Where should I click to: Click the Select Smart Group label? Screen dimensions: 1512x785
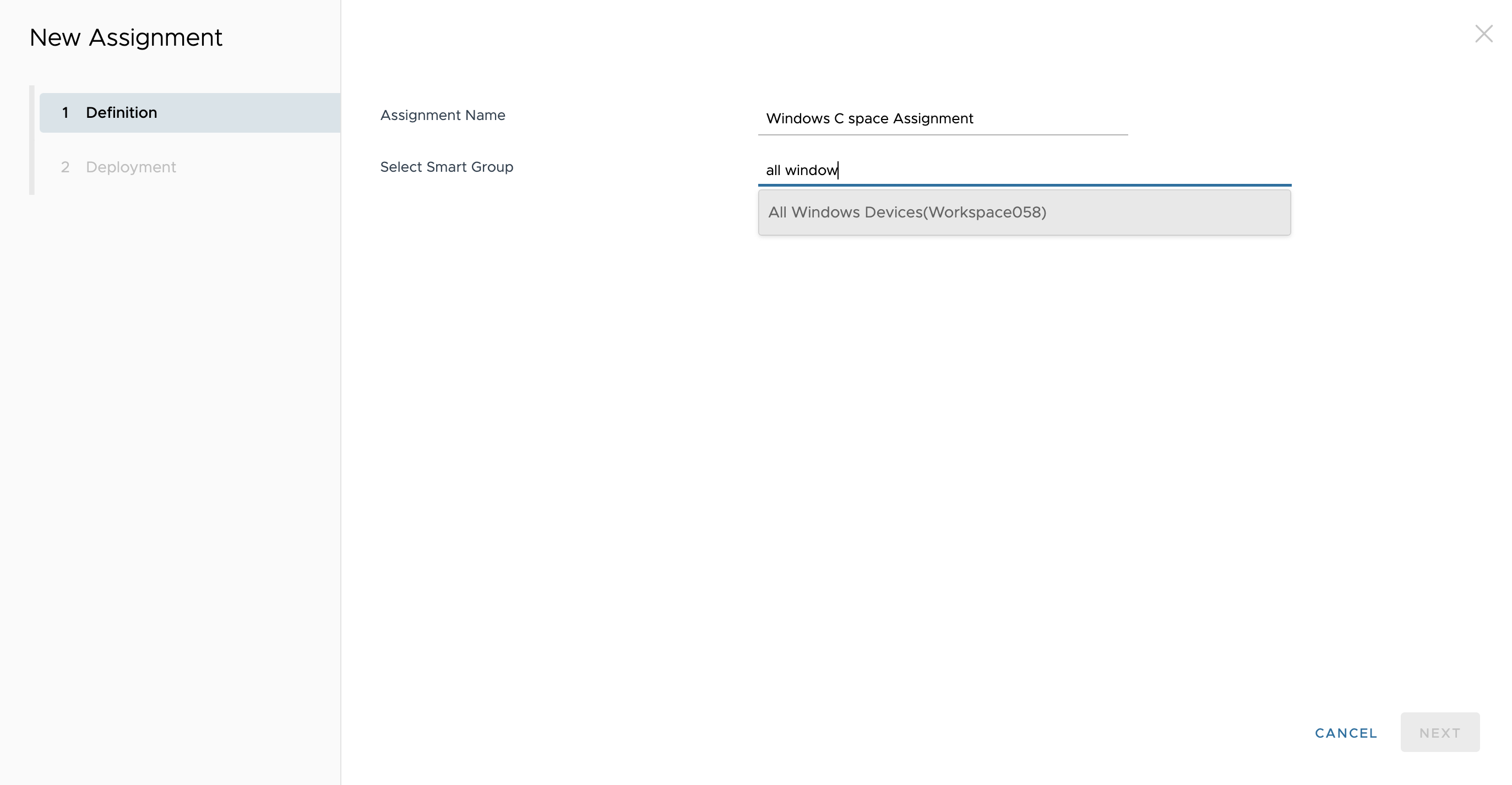(x=445, y=167)
